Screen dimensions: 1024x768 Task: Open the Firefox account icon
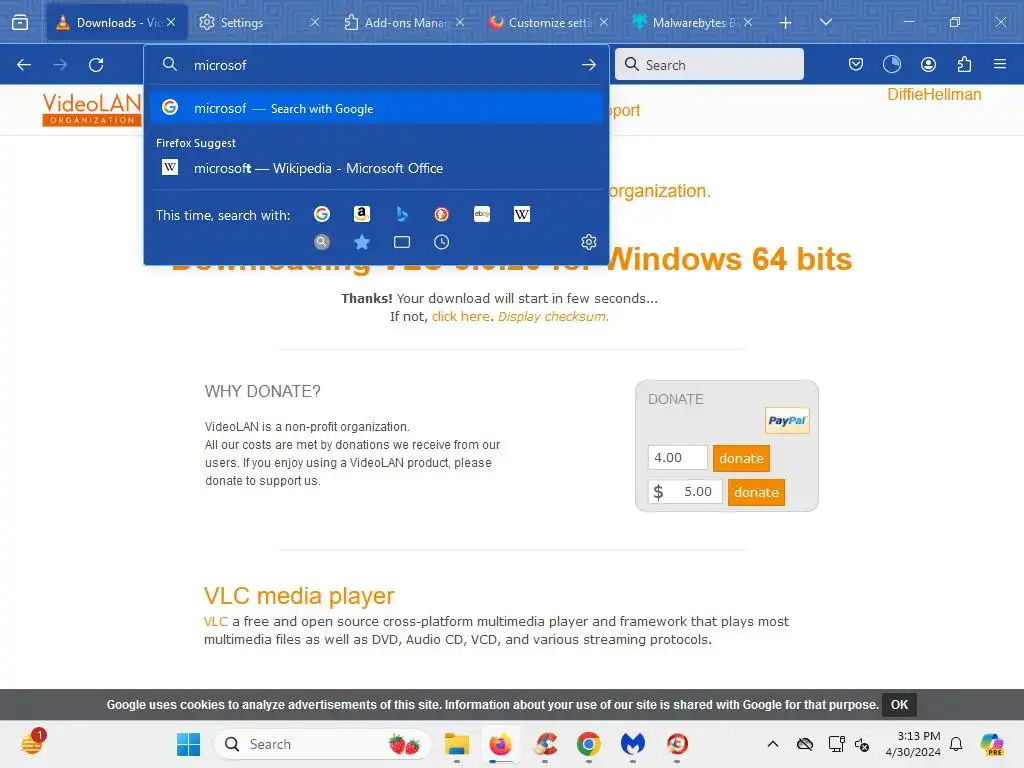click(x=928, y=64)
